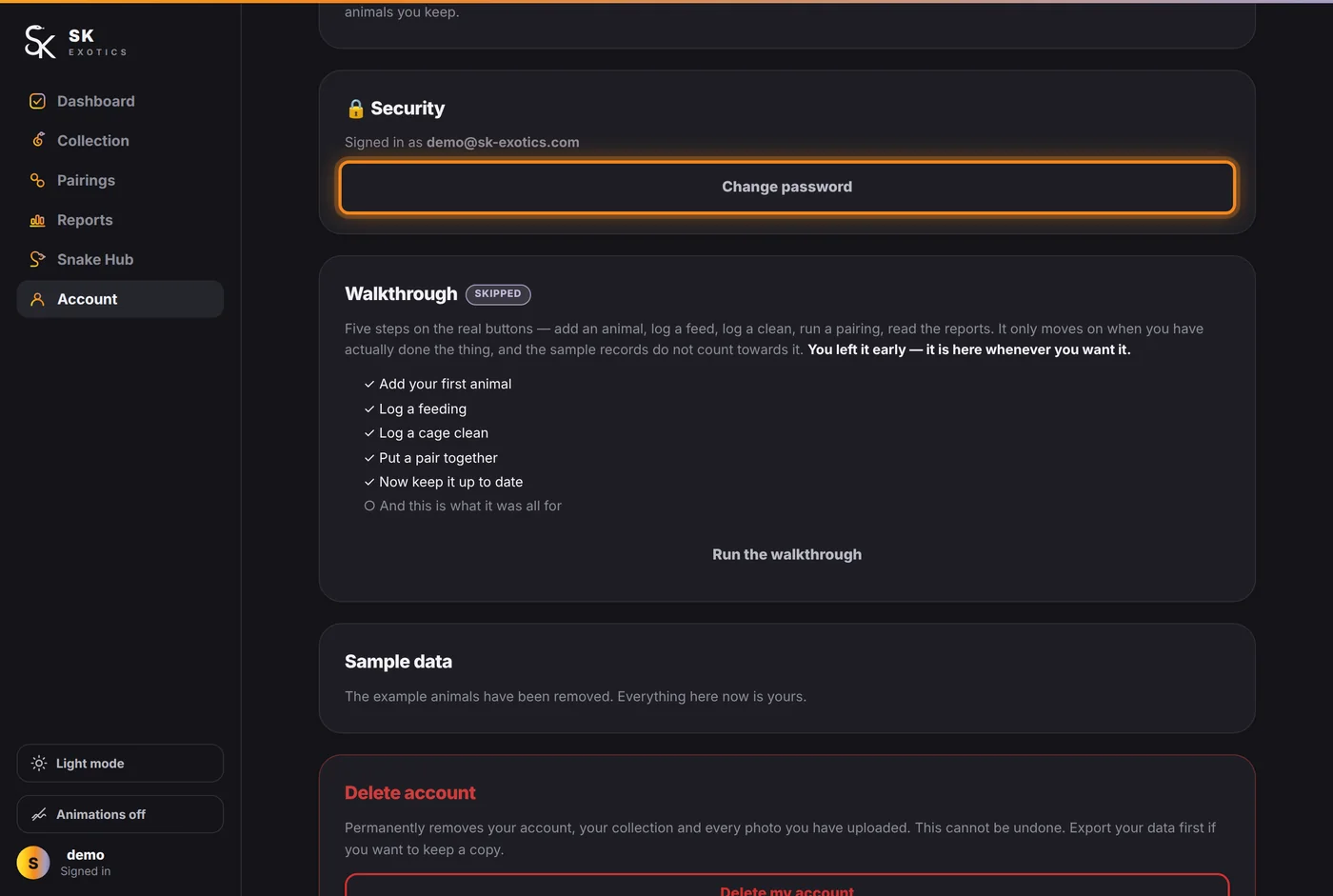Click the demo user avatar
Viewport: 1333px width, 896px height.
[x=33, y=863]
